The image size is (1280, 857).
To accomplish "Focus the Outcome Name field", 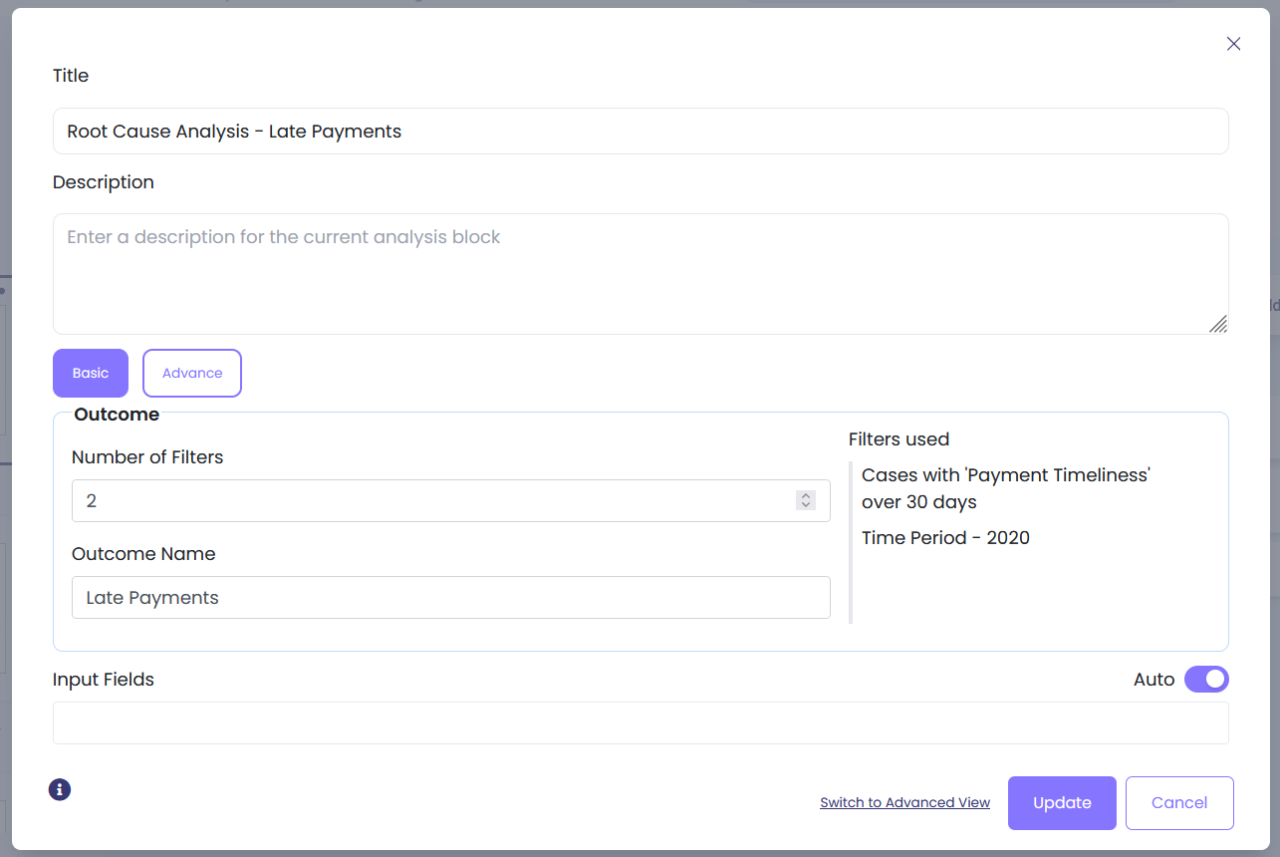I will pos(451,598).
